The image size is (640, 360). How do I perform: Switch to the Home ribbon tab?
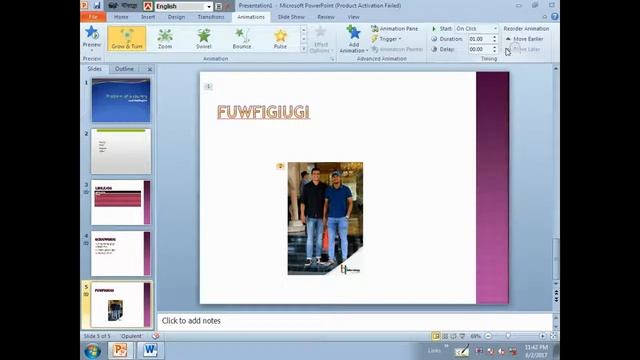[x=121, y=17]
